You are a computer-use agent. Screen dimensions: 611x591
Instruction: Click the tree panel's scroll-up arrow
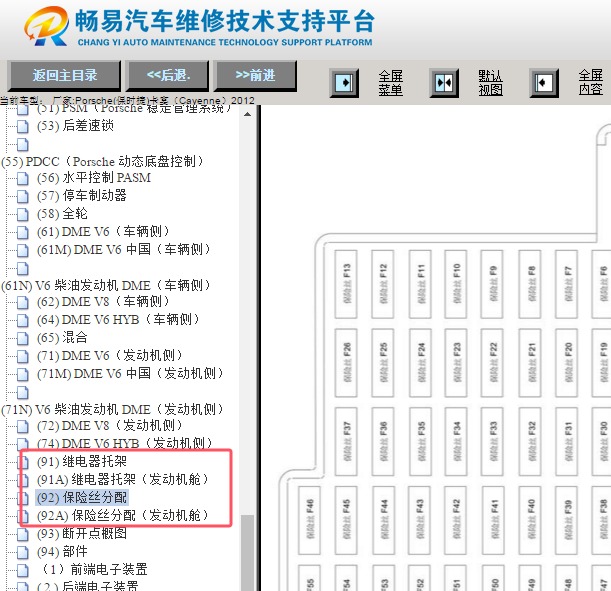tap(247, 115)
